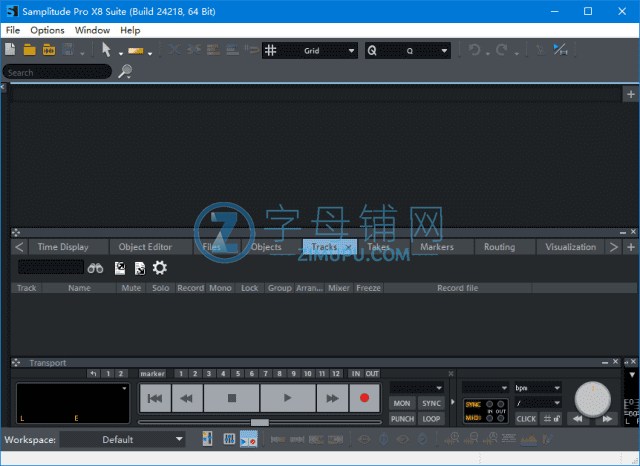Click the load audio file folder icon
The height and width of the screenshot is (466, 640).
[x=49, y=50]
